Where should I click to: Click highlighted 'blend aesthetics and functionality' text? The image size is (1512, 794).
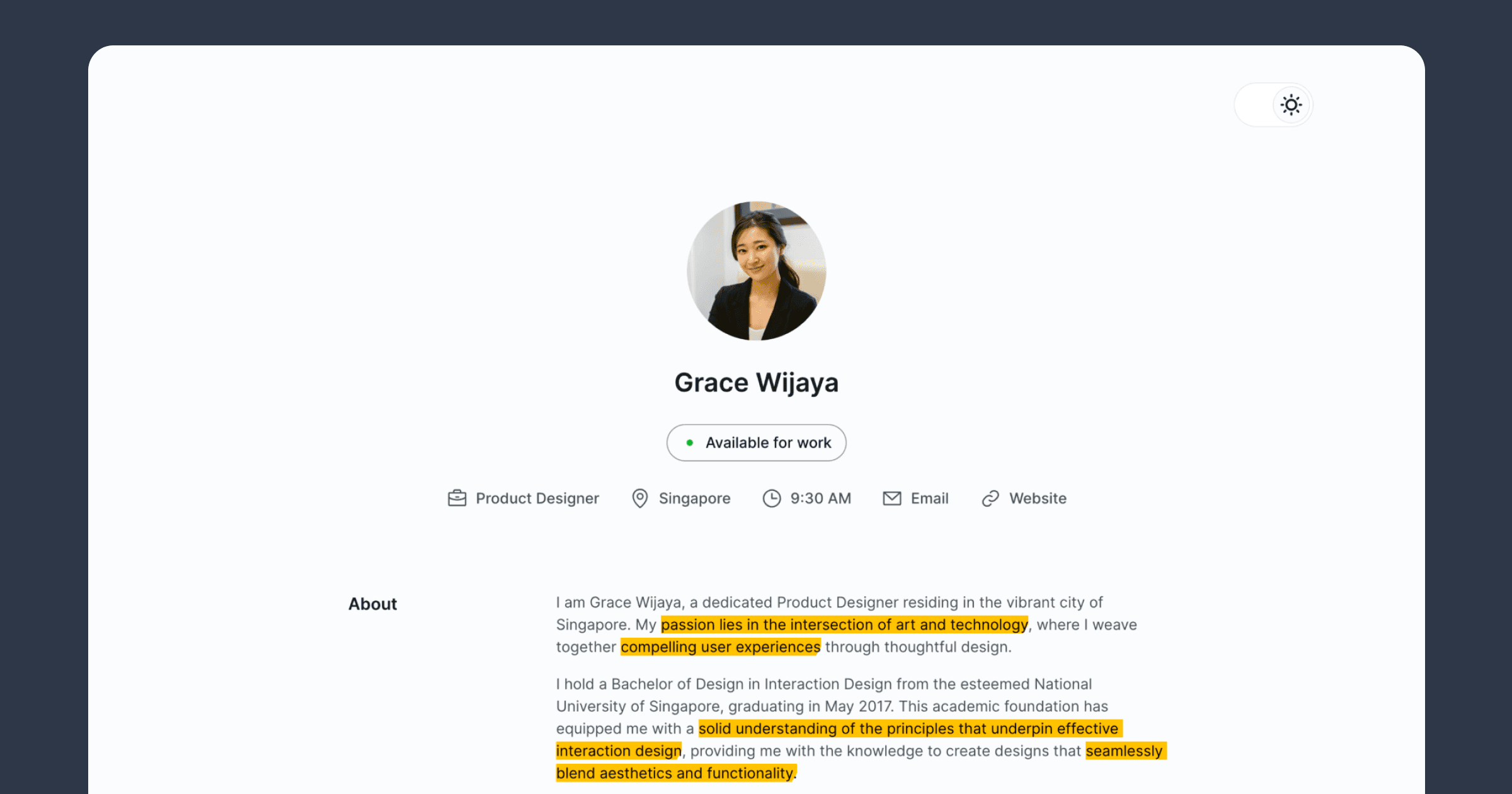pyautogui.click(x=675, y=773)
